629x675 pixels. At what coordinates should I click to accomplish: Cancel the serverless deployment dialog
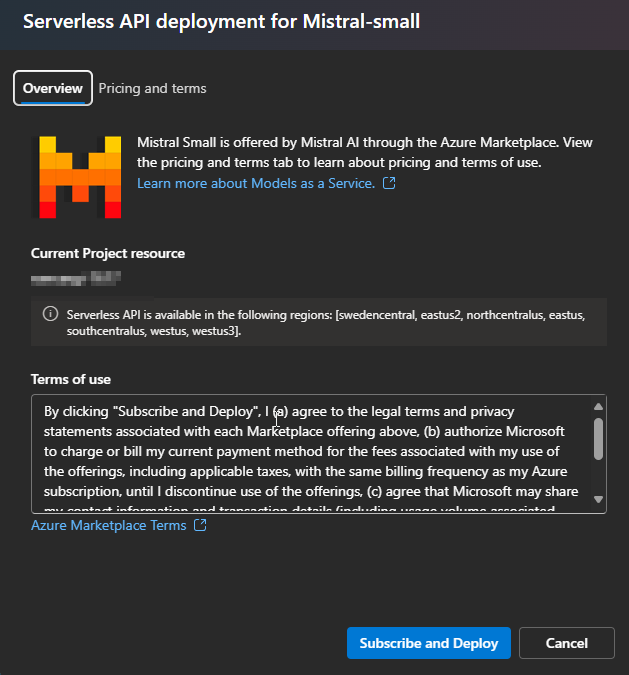tap(567, 643)
